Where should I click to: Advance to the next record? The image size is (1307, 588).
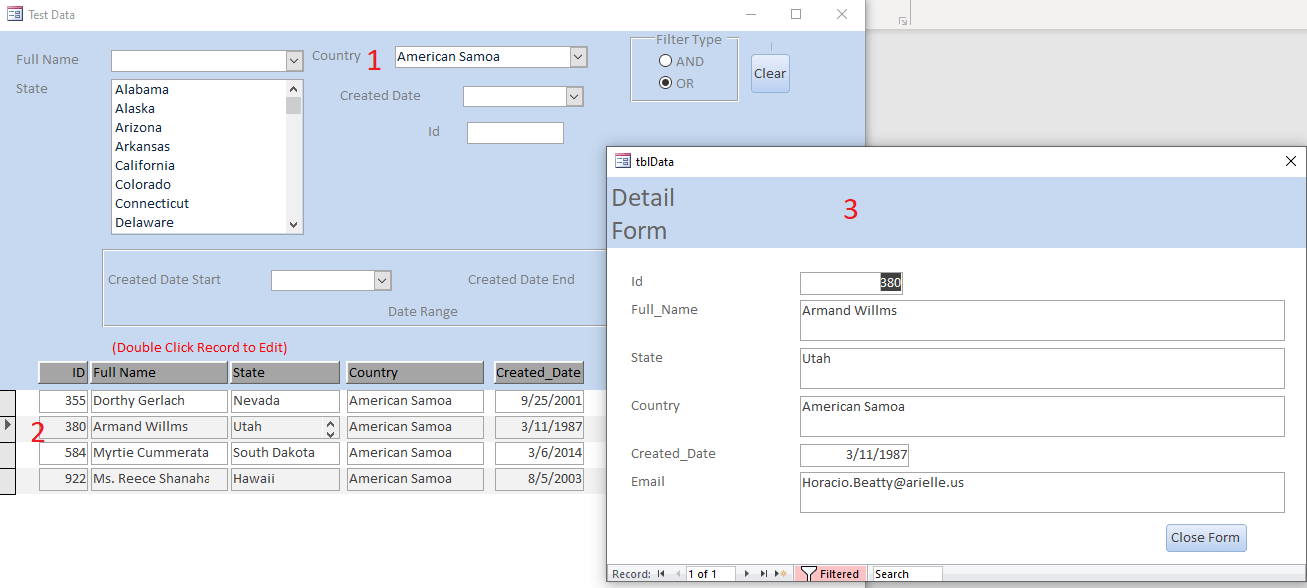click(x=747, y=573)
